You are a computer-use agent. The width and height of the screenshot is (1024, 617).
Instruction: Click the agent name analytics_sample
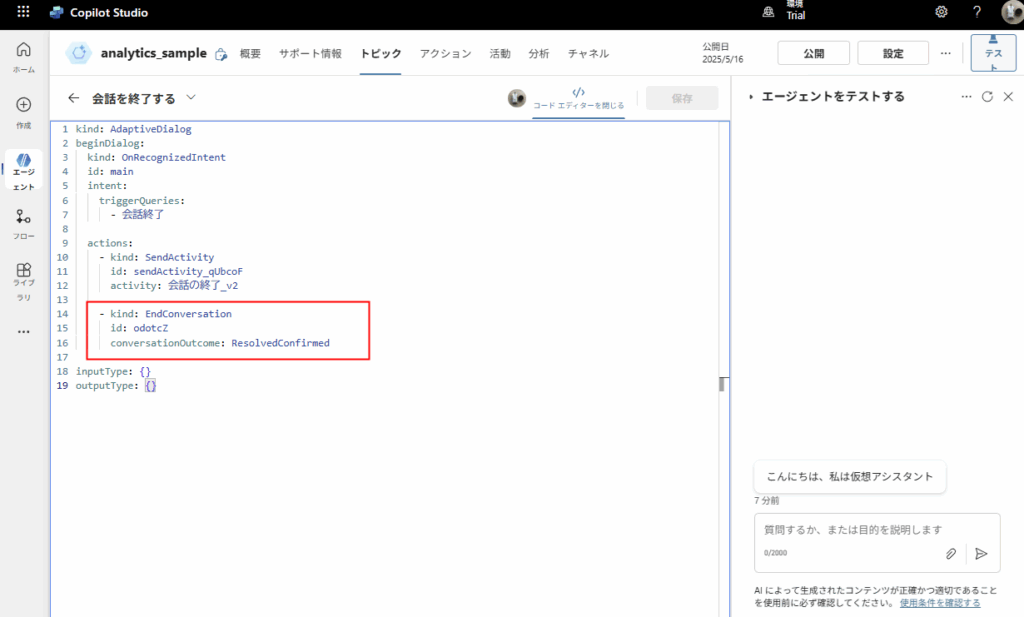[153, 53]
